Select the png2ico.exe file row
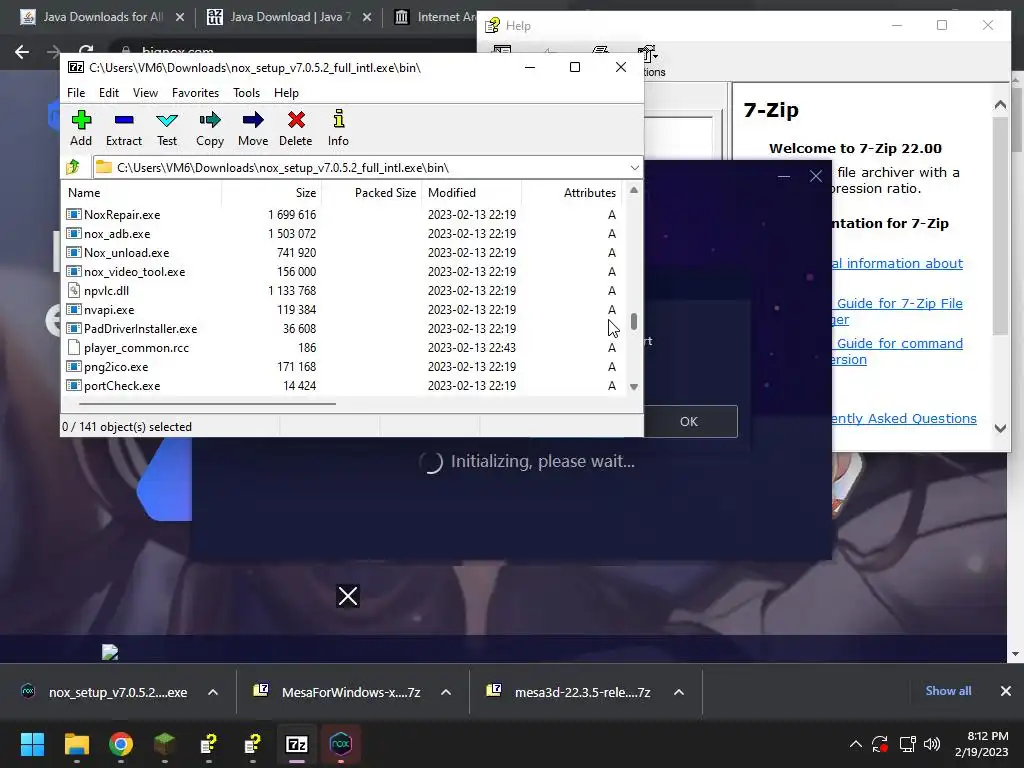The width and height of the screenshot is (1024, 768). (x=343, y=366)
